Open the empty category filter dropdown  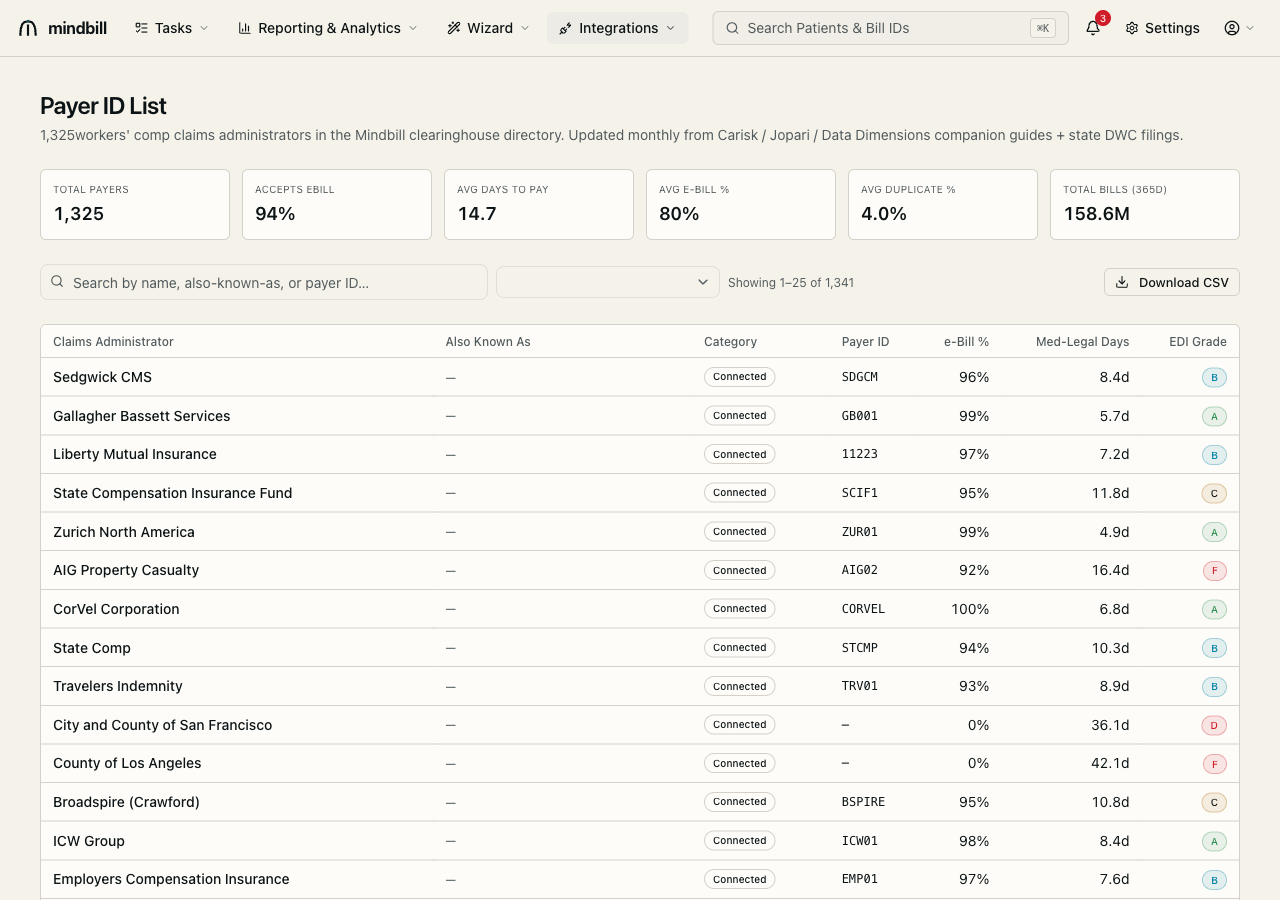[x=608, y=282]
